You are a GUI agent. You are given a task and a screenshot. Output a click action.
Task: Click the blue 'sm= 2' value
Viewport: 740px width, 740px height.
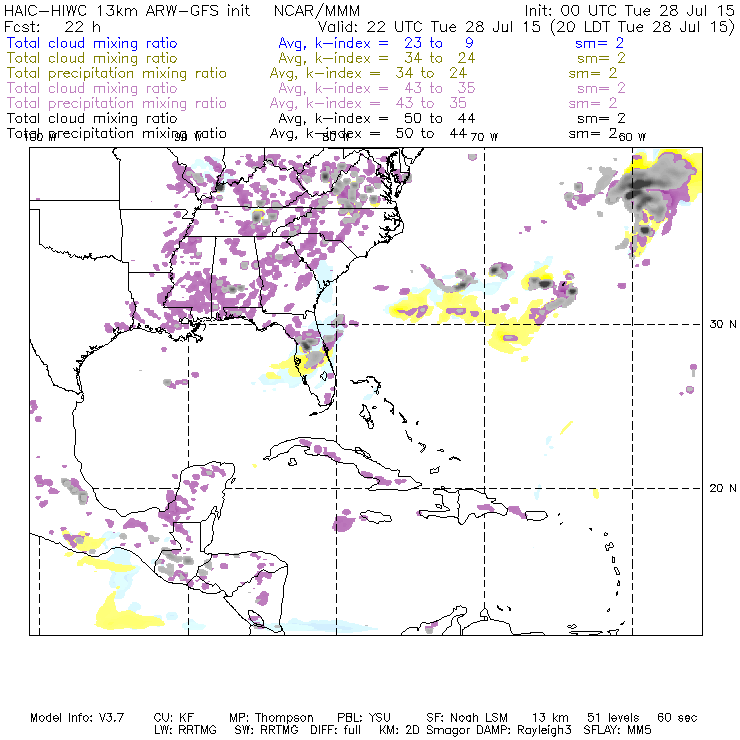(599, 43)
